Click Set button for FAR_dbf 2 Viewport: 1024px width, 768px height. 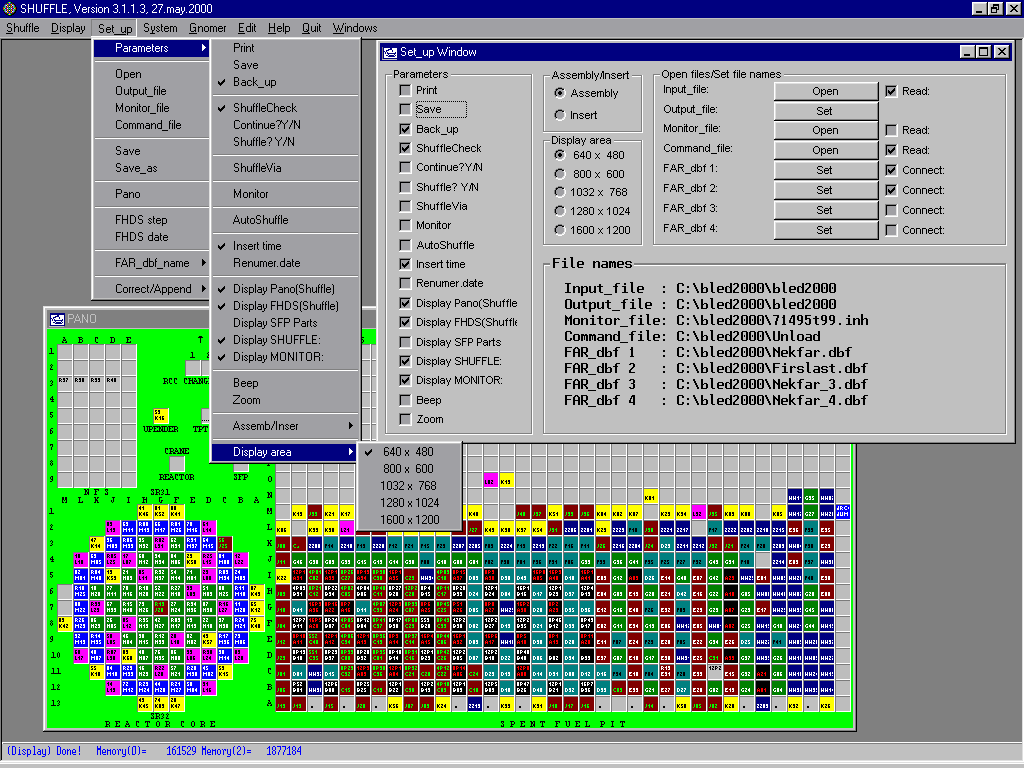click(825, 190)
